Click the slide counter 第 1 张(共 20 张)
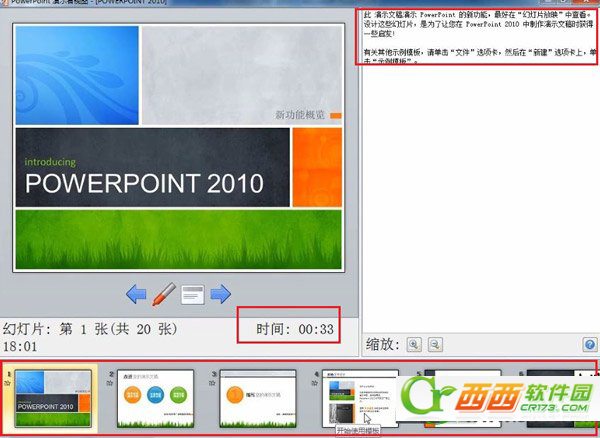Image resolution: width=600 pixels, height=438 pixels. 90,329
